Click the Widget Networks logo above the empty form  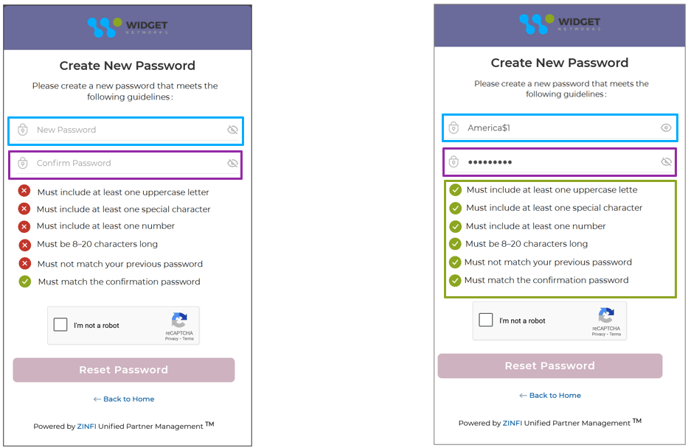pos(126,27)
